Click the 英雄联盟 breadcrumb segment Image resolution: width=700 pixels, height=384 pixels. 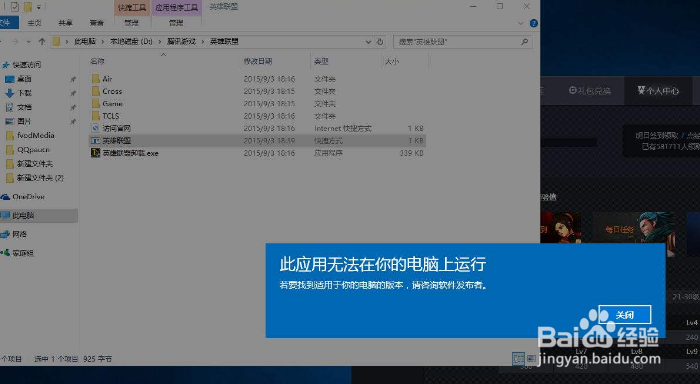pos(224,42)
